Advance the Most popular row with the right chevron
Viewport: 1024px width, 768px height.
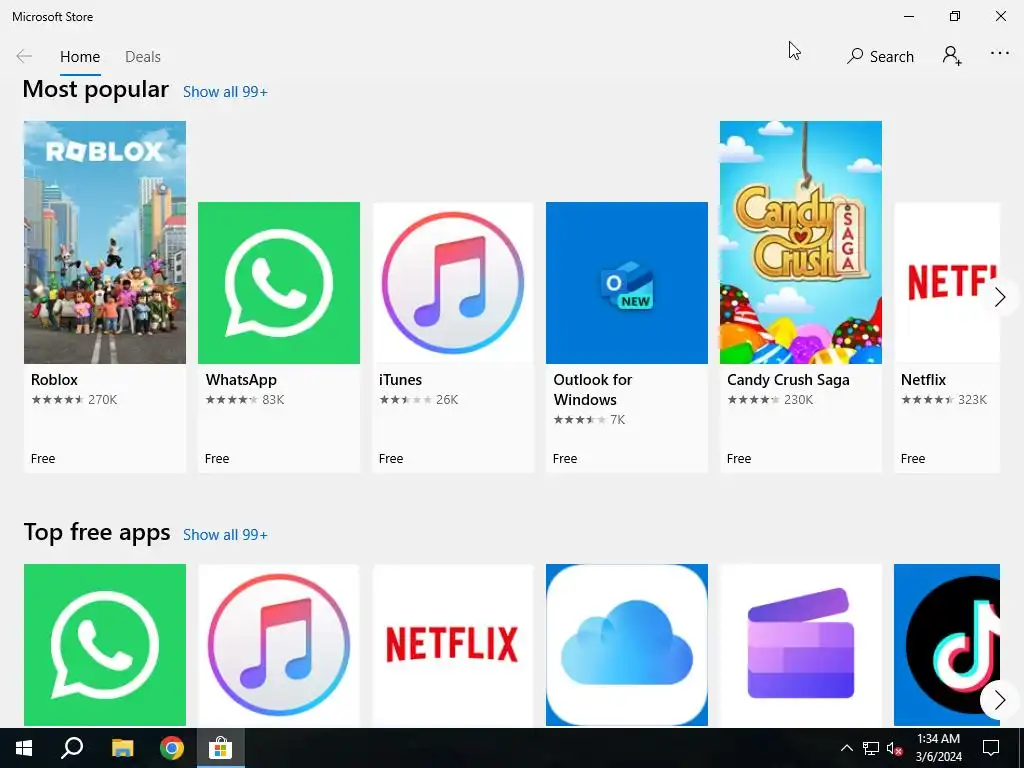point(1000,298)
